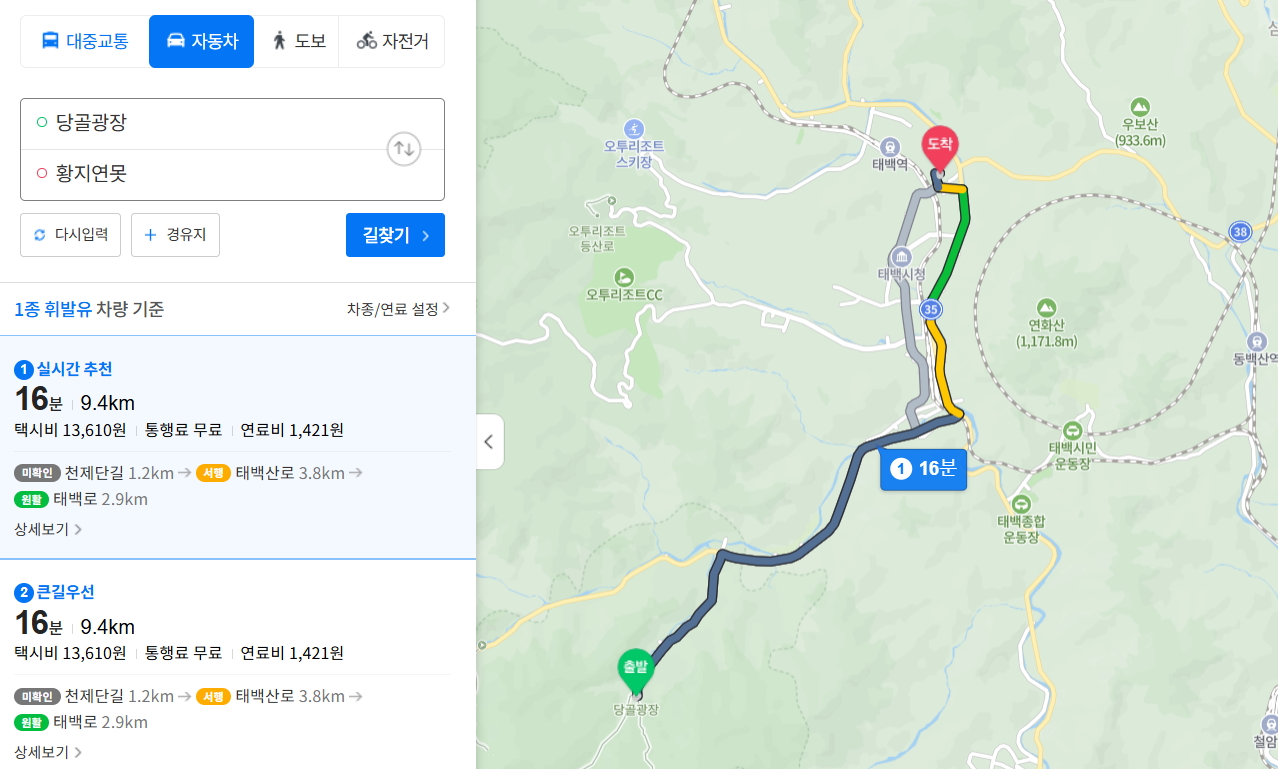
Task: Select the 우보산 mountain marker
Action: click(x=1139, y=106)
